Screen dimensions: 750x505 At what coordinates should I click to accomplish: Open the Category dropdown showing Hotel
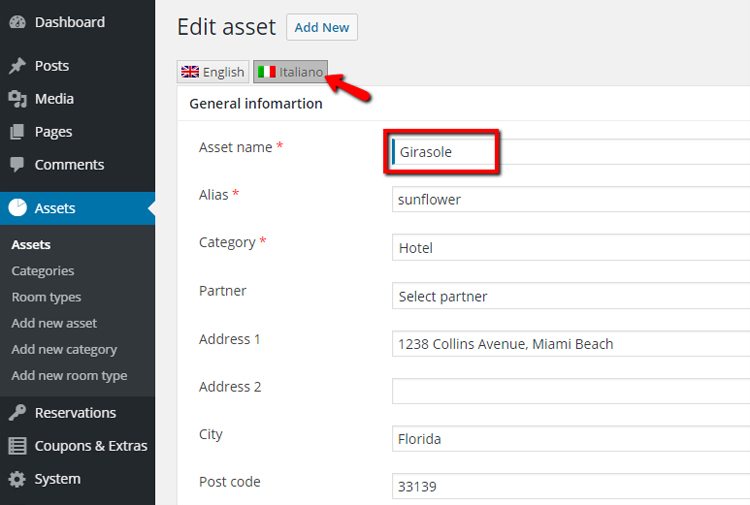point(570,248)
